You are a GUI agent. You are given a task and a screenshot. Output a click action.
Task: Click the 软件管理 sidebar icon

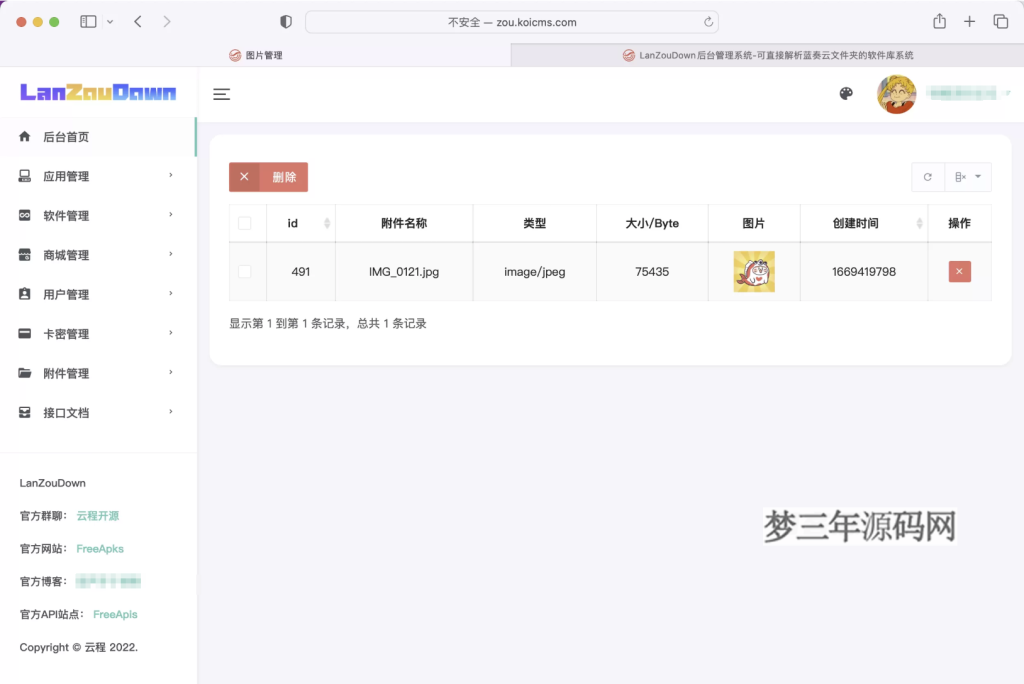[x=23, y=215]
